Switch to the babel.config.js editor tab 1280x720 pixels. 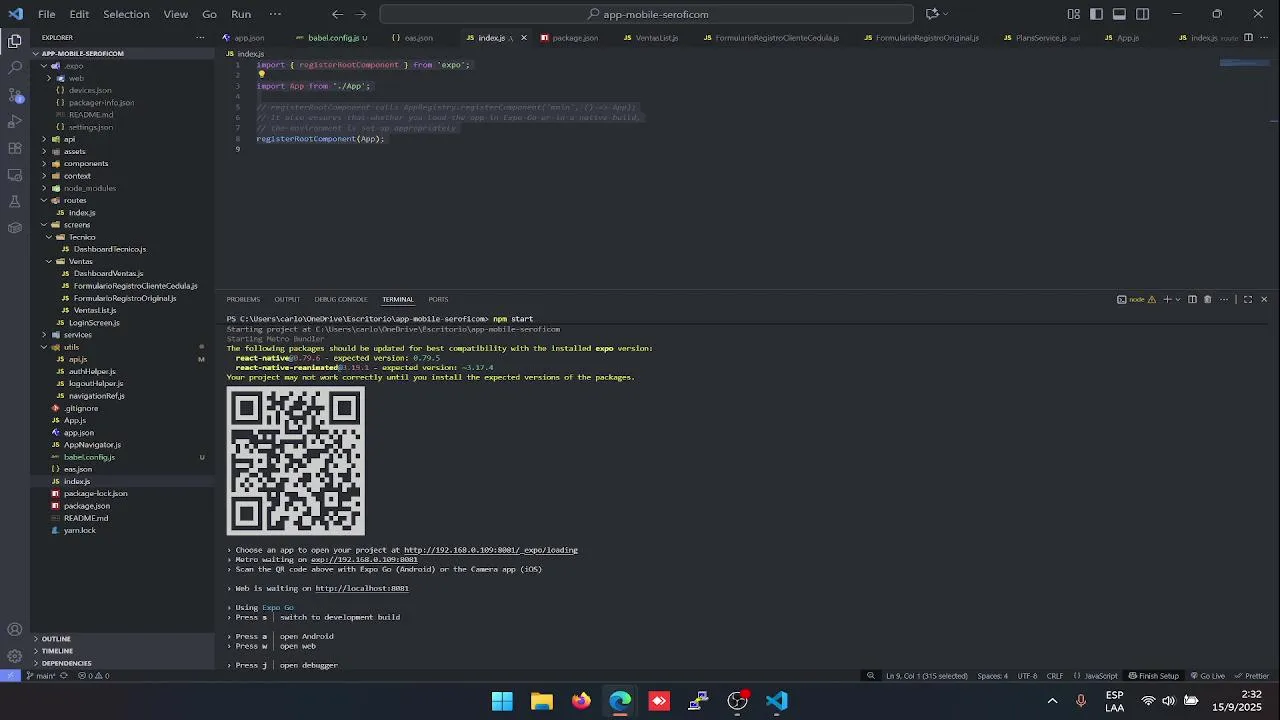point(333,38)
